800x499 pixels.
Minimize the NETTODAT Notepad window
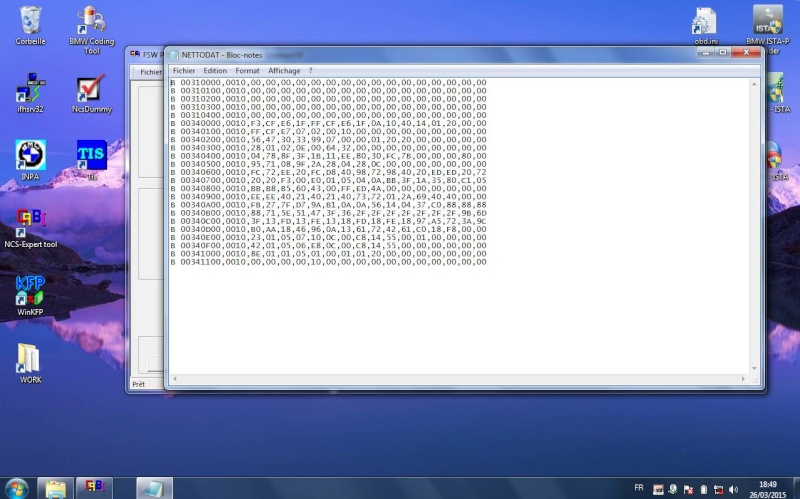click(x=706, y=53)
